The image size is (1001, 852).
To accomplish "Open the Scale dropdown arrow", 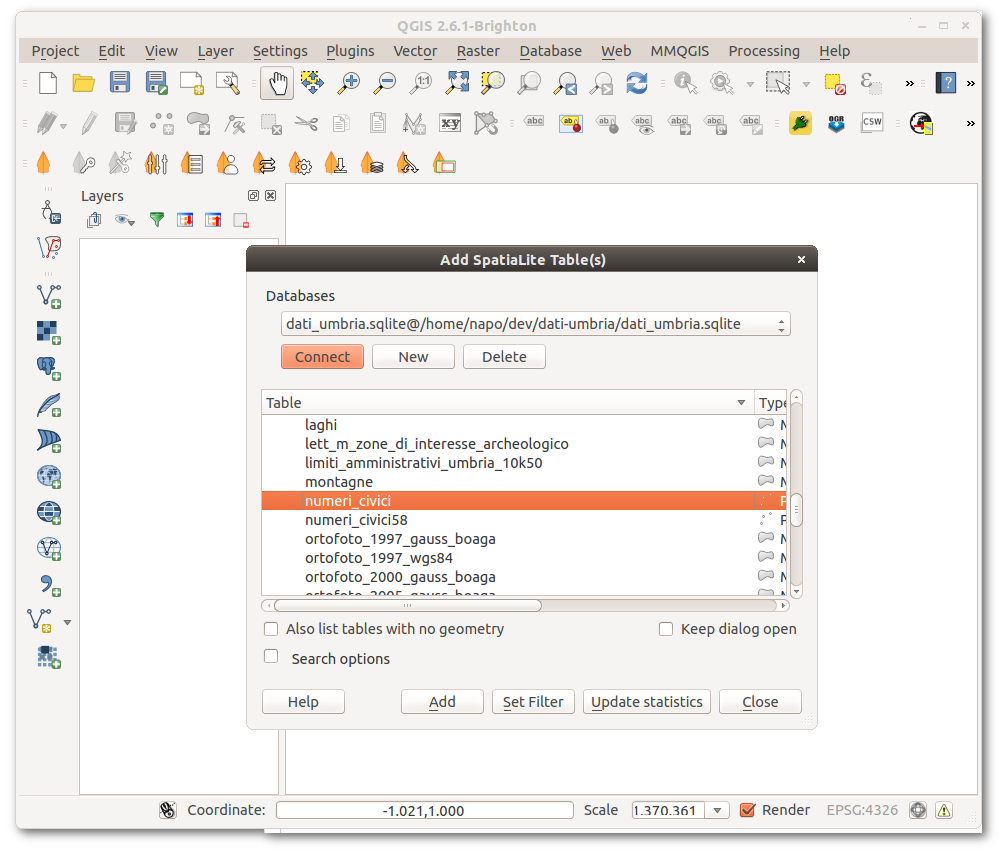I will [x=718, y=810].
